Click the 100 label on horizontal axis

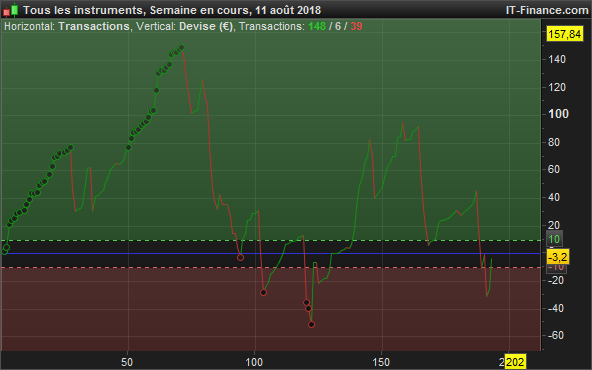tap(254, 362)
